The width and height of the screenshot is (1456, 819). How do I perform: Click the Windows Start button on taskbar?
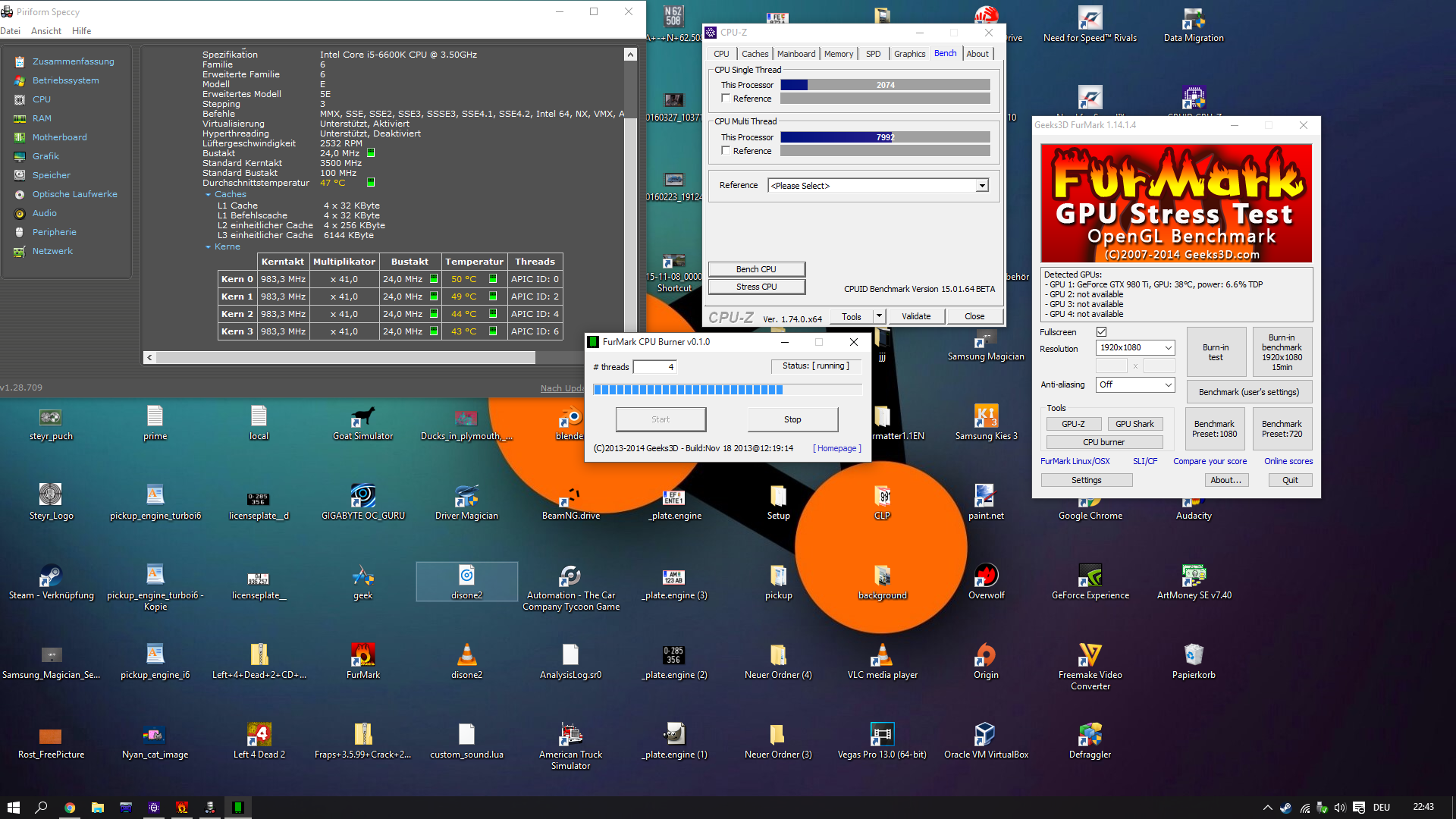[x=14, y=808]
